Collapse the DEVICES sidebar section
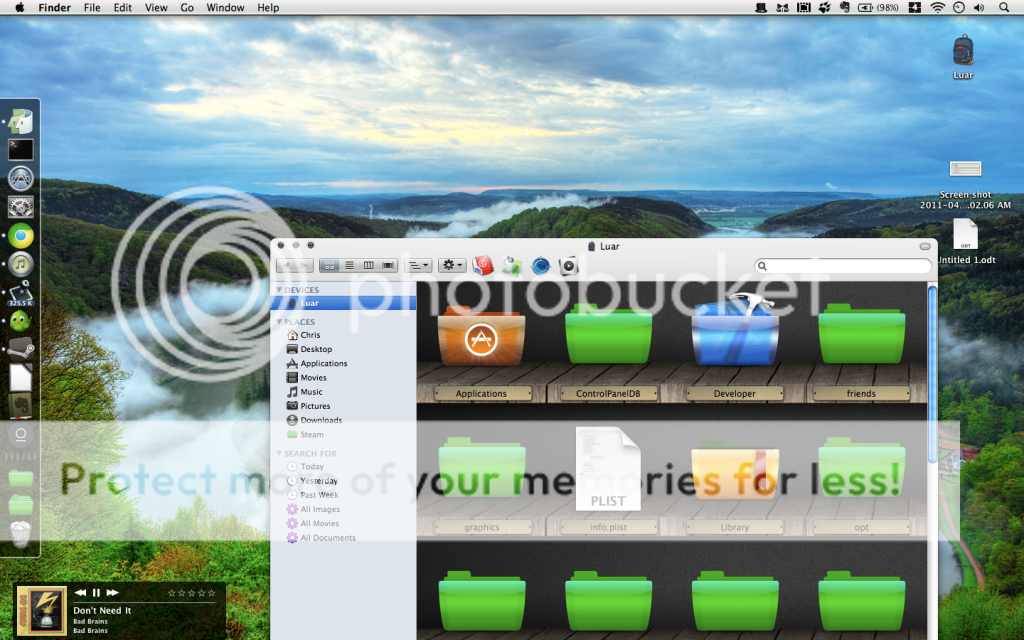 click(x=280, y=290)
